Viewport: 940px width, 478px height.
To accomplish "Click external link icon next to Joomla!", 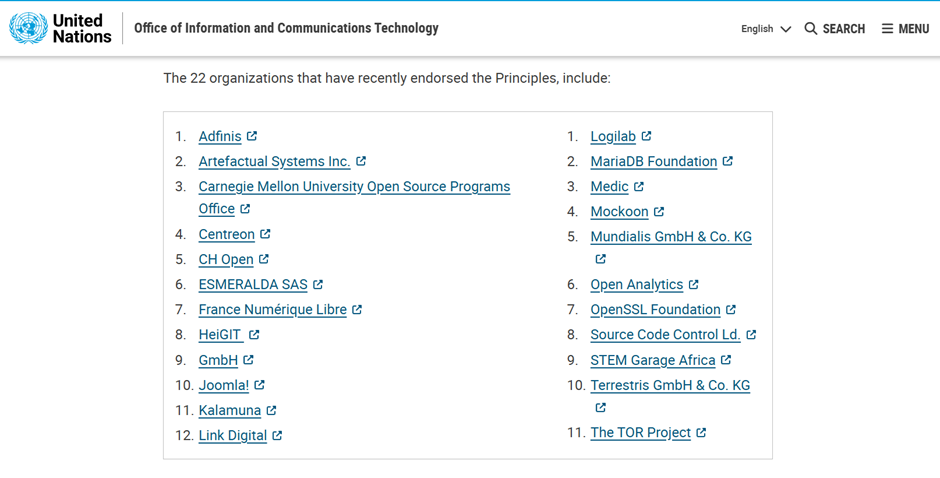I will tap(259, 384).
